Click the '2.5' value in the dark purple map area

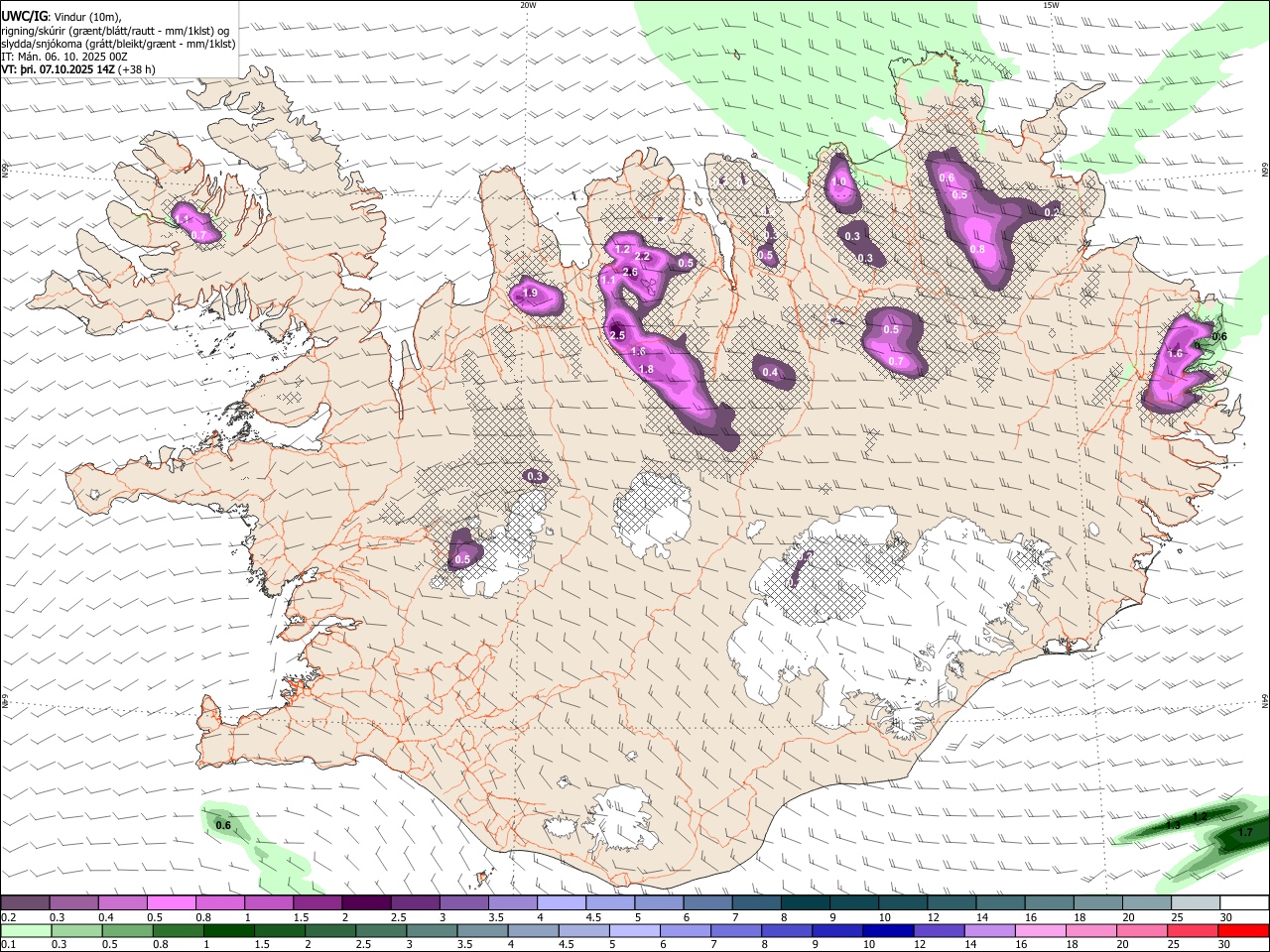tap(617, 335)
